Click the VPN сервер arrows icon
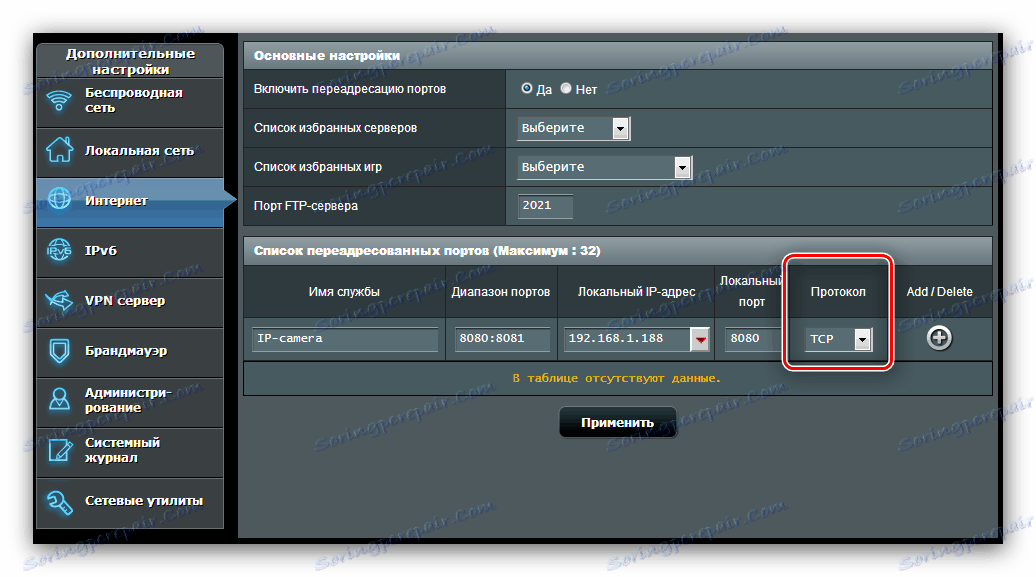 tap(59, 300)
